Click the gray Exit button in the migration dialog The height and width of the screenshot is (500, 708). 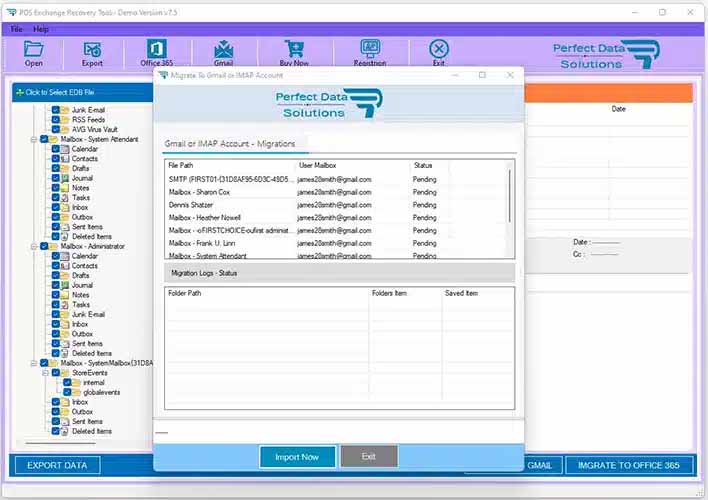coord(368,457)
